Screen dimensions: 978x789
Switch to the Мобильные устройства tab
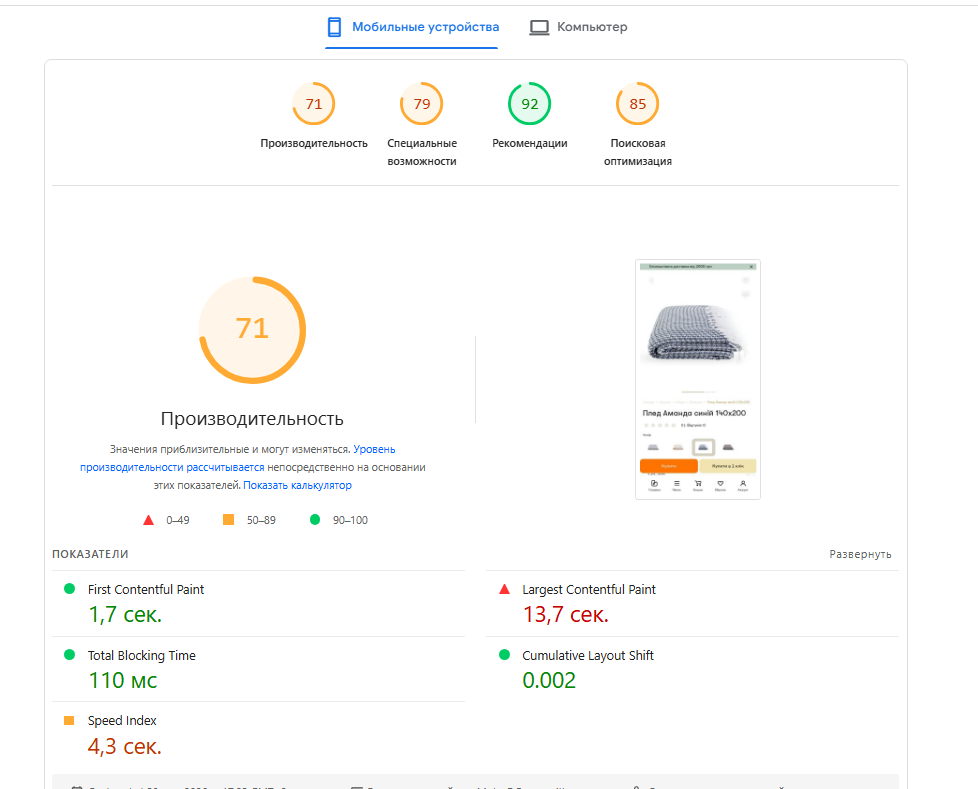412,27
